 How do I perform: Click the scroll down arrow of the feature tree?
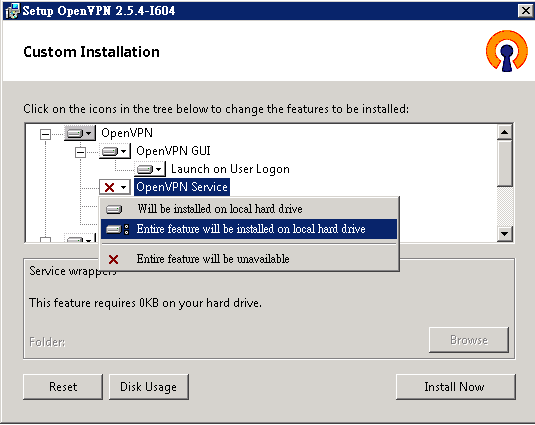click(x=505, y=234)
